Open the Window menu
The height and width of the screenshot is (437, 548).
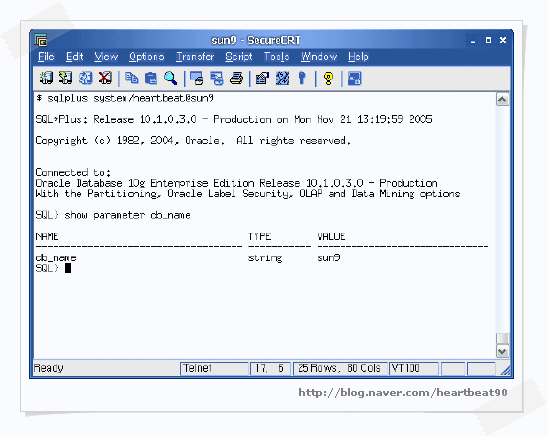pyautogui.click(x=319, y=57)
